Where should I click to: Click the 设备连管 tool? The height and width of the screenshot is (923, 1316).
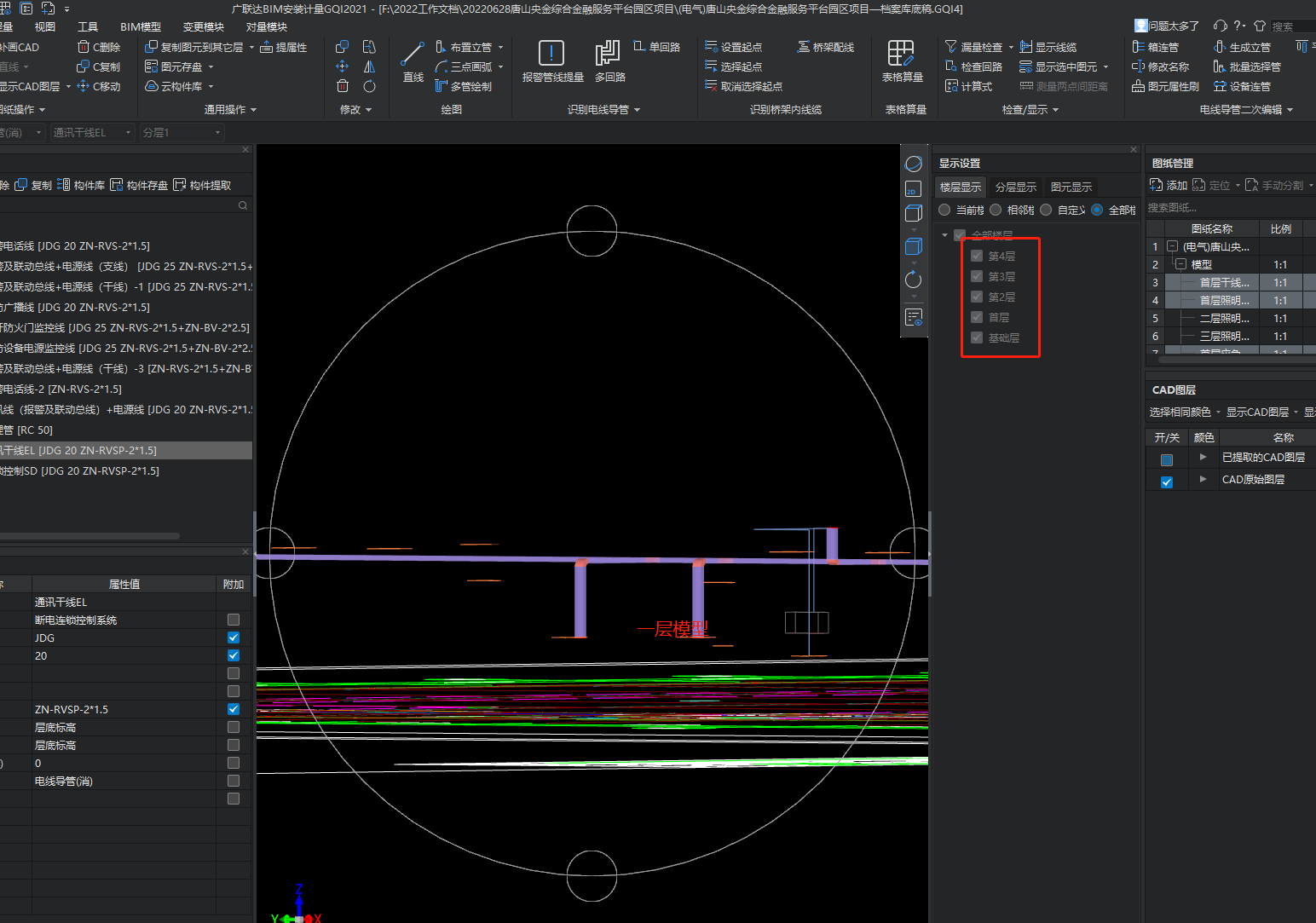coord(1242,86)
